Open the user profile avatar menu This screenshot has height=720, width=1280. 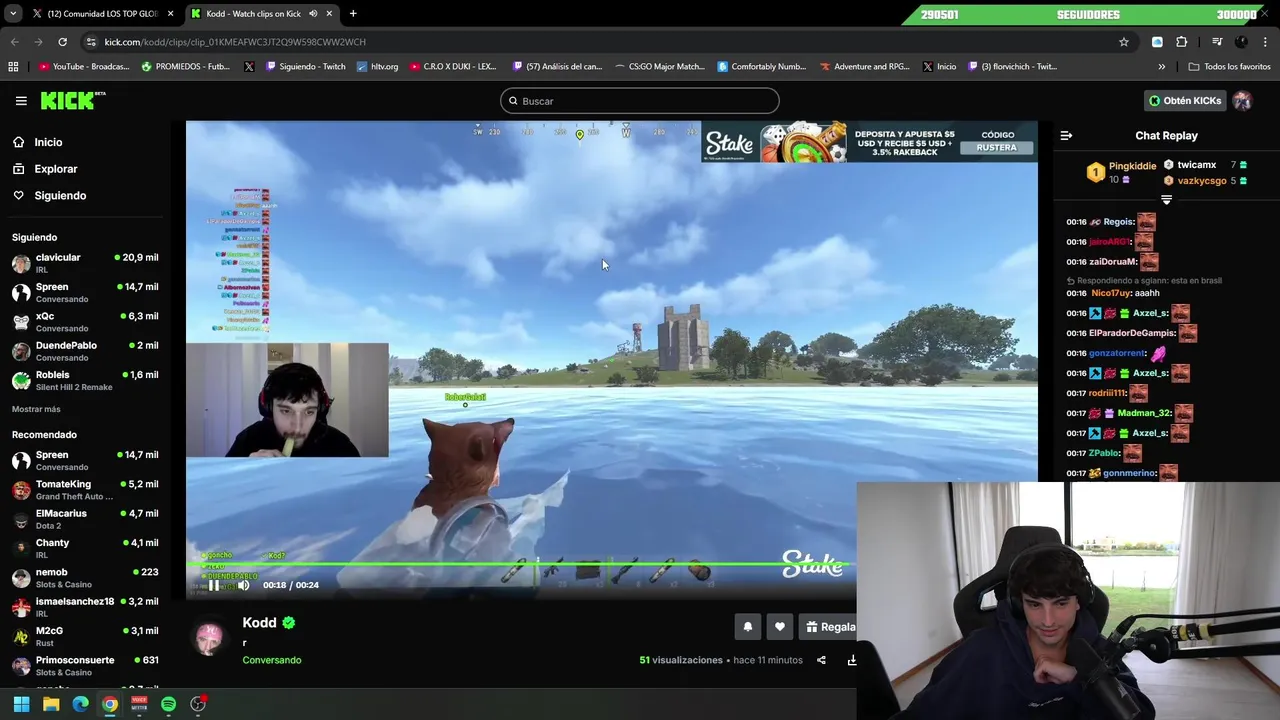pyautogui.click(x=1242, y=101)
